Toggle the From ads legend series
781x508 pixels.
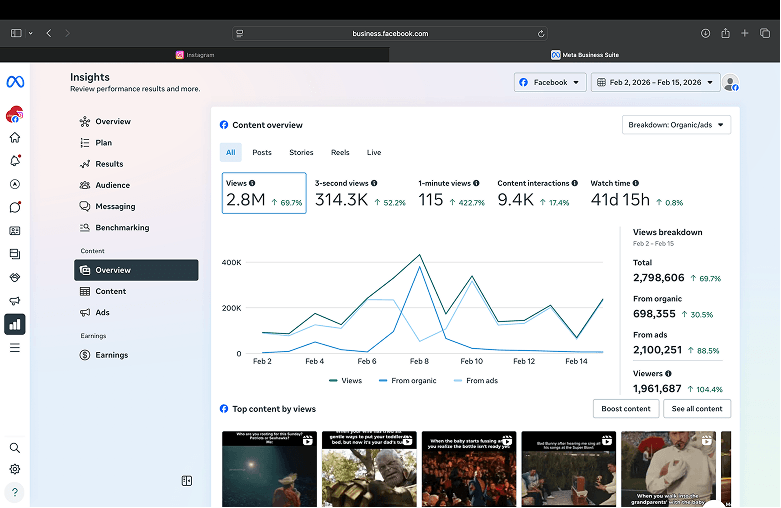pyautogui.click(x=475, y=381)
